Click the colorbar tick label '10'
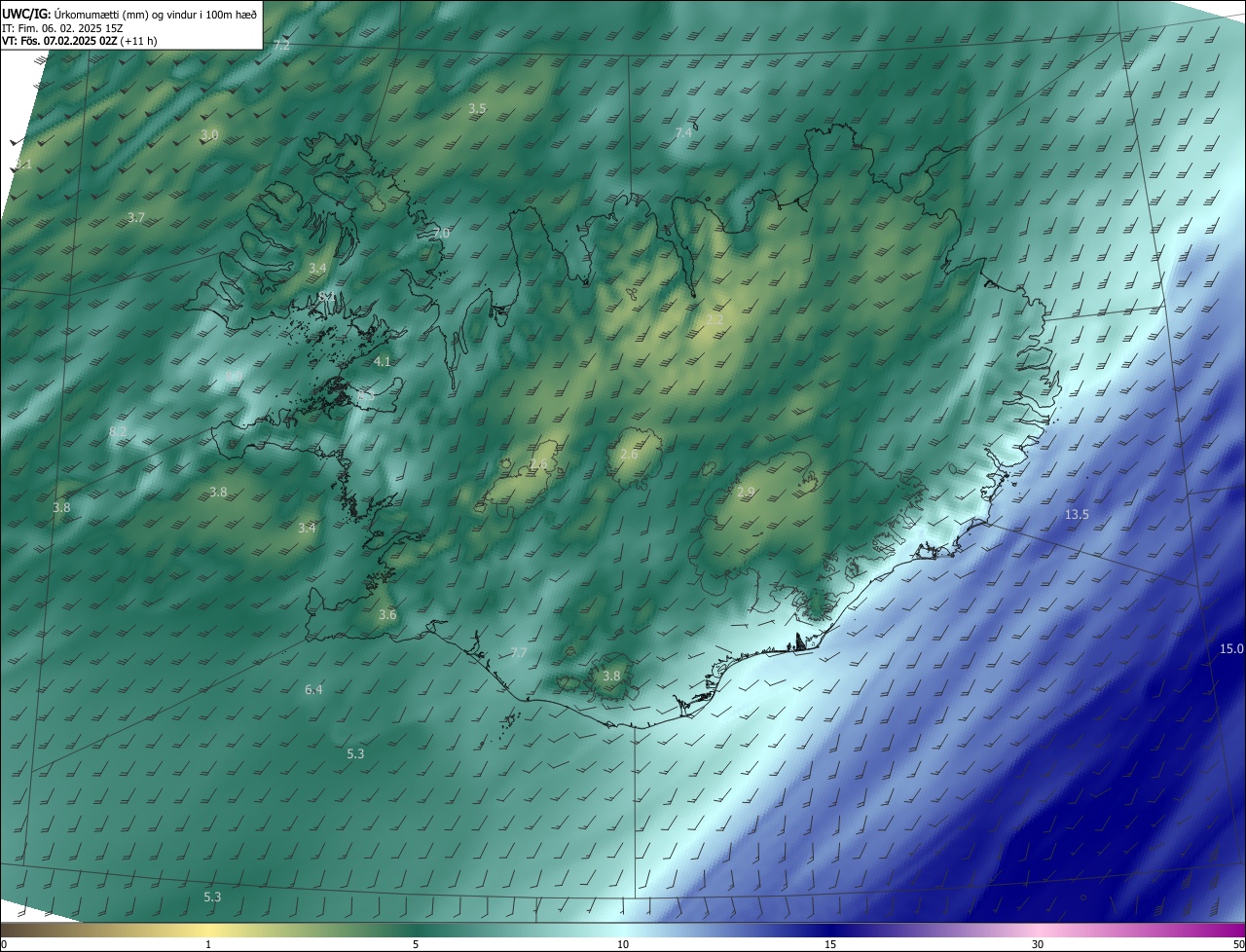The height and width of the screenshot is (952, 1246). click(623, 944)
